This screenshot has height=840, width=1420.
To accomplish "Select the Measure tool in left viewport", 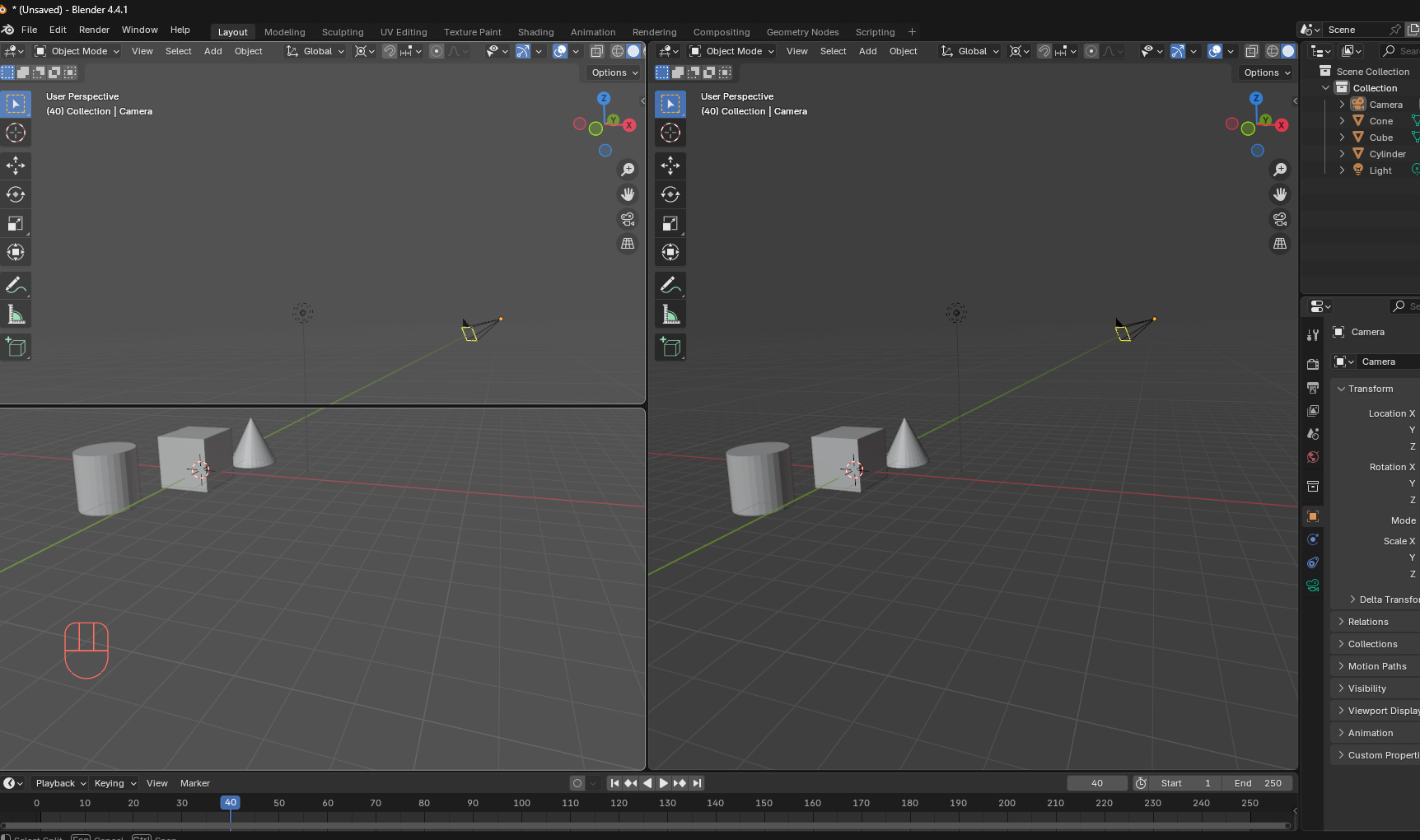I will pos(16,314).
